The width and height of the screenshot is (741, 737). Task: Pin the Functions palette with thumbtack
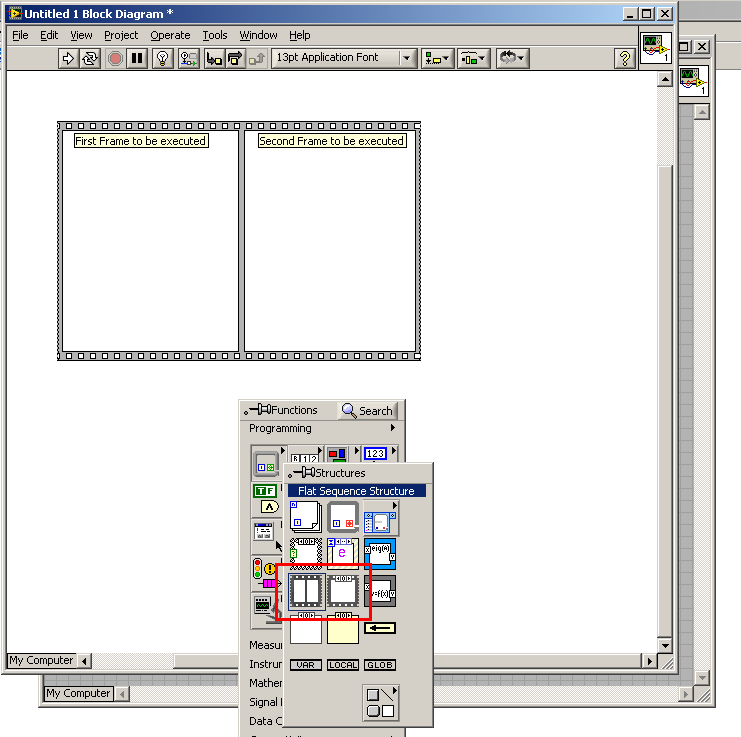(x=257, y=410)
